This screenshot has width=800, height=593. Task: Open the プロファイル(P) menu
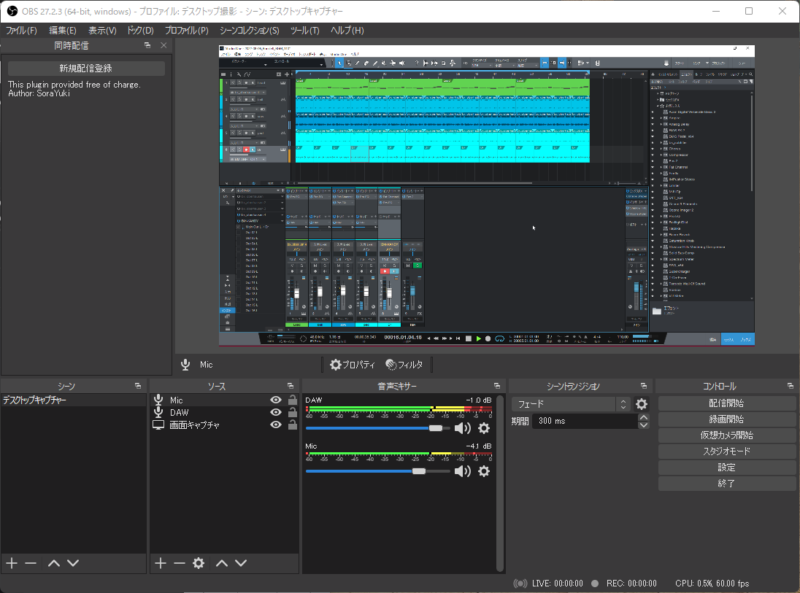coord(187,31)
